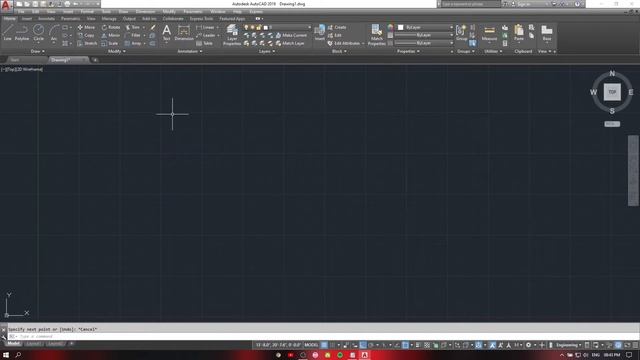Image resolution: width=640 pixels, height=360 pixels.
Task: Select the Arc tool
Action: click(54, 32)
